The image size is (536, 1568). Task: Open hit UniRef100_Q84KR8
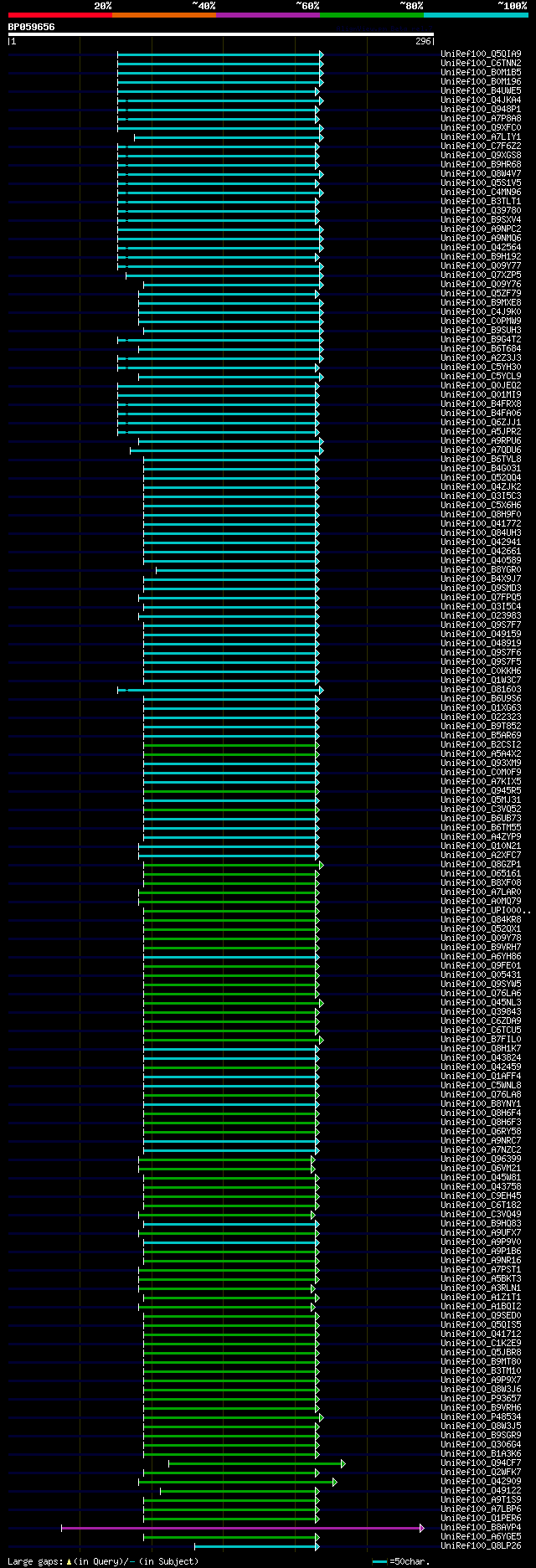click(x=481, y=920)
